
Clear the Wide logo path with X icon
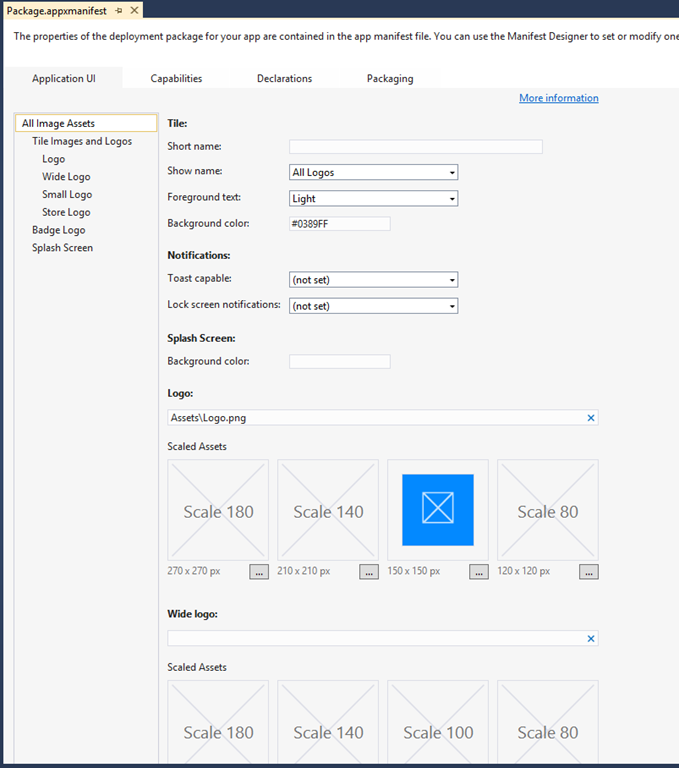tap(590, 638)
